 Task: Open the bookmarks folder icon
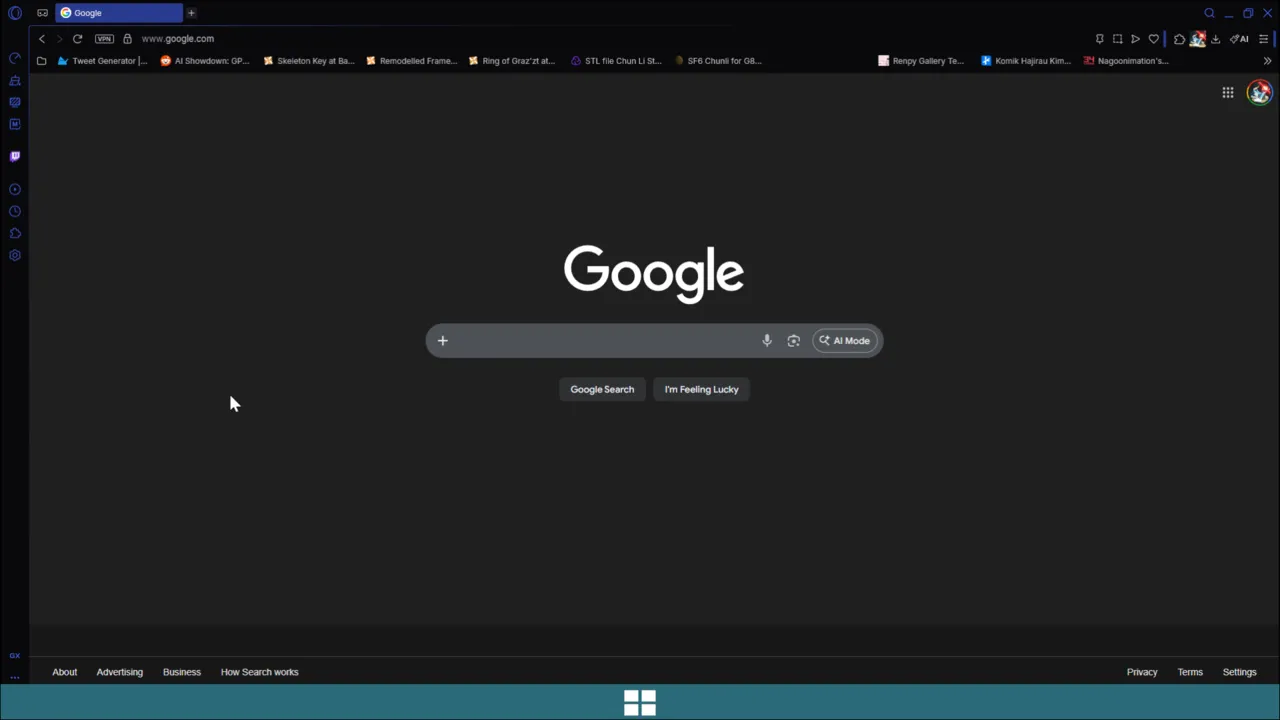click(x=41, y=61)
